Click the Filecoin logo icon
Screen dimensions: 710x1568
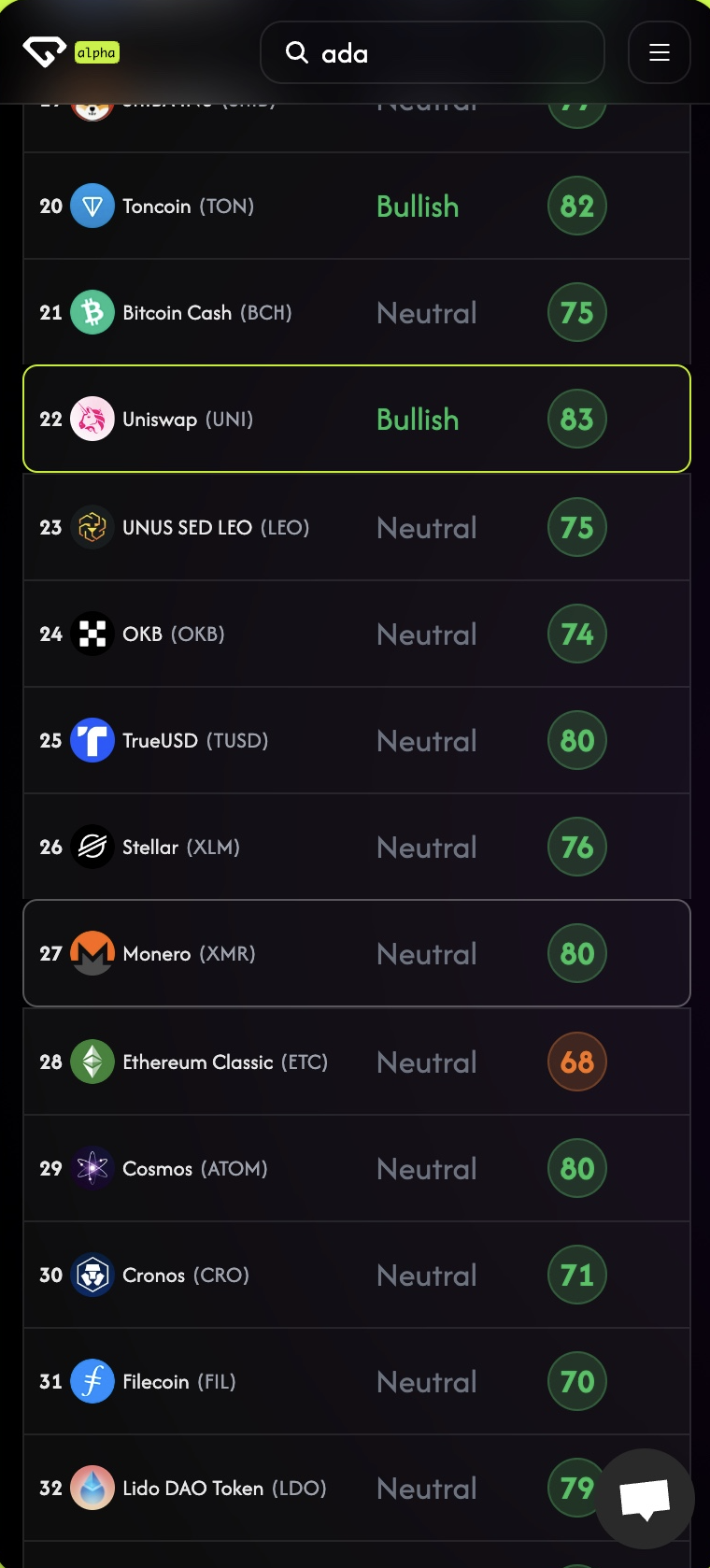coord(92,1382)
